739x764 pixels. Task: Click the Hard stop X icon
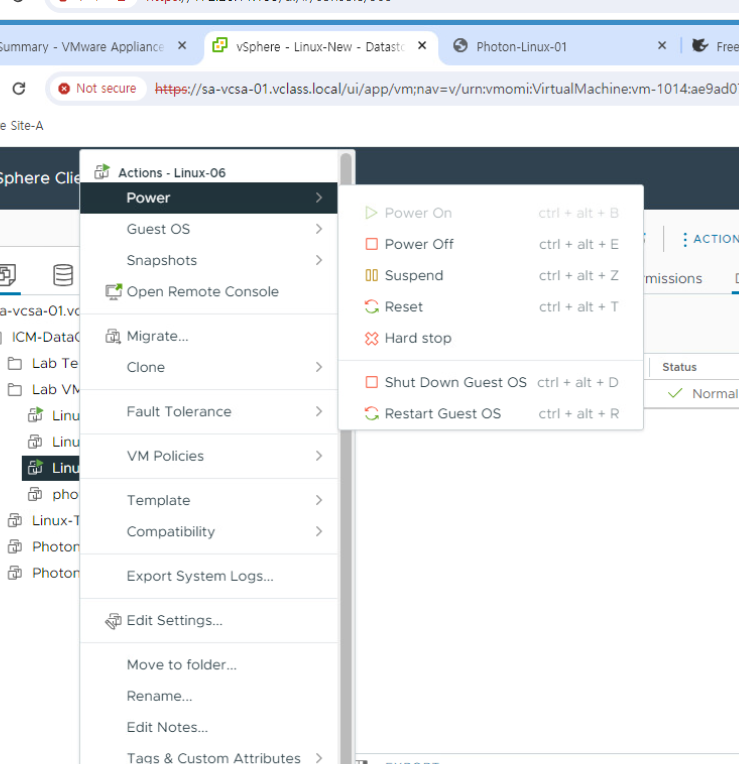click(371, 338)
